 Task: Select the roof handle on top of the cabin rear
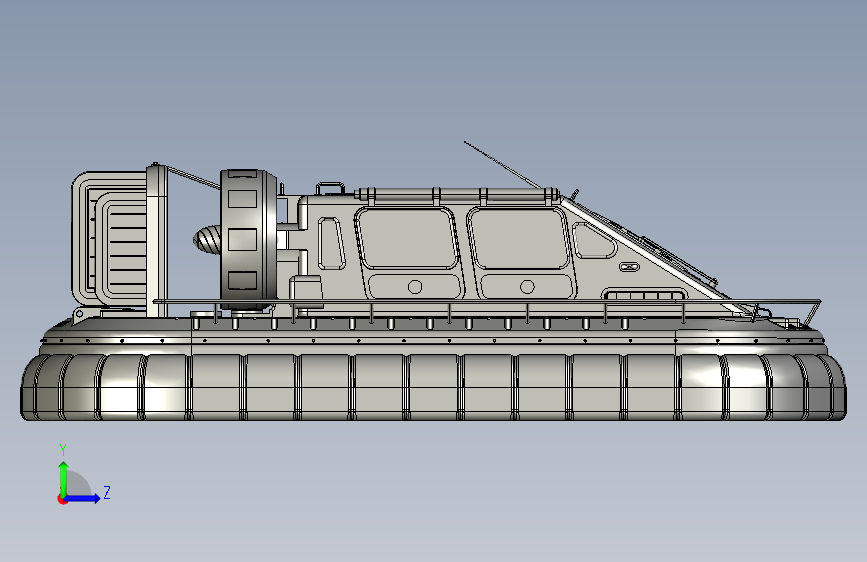click(330, 188)
